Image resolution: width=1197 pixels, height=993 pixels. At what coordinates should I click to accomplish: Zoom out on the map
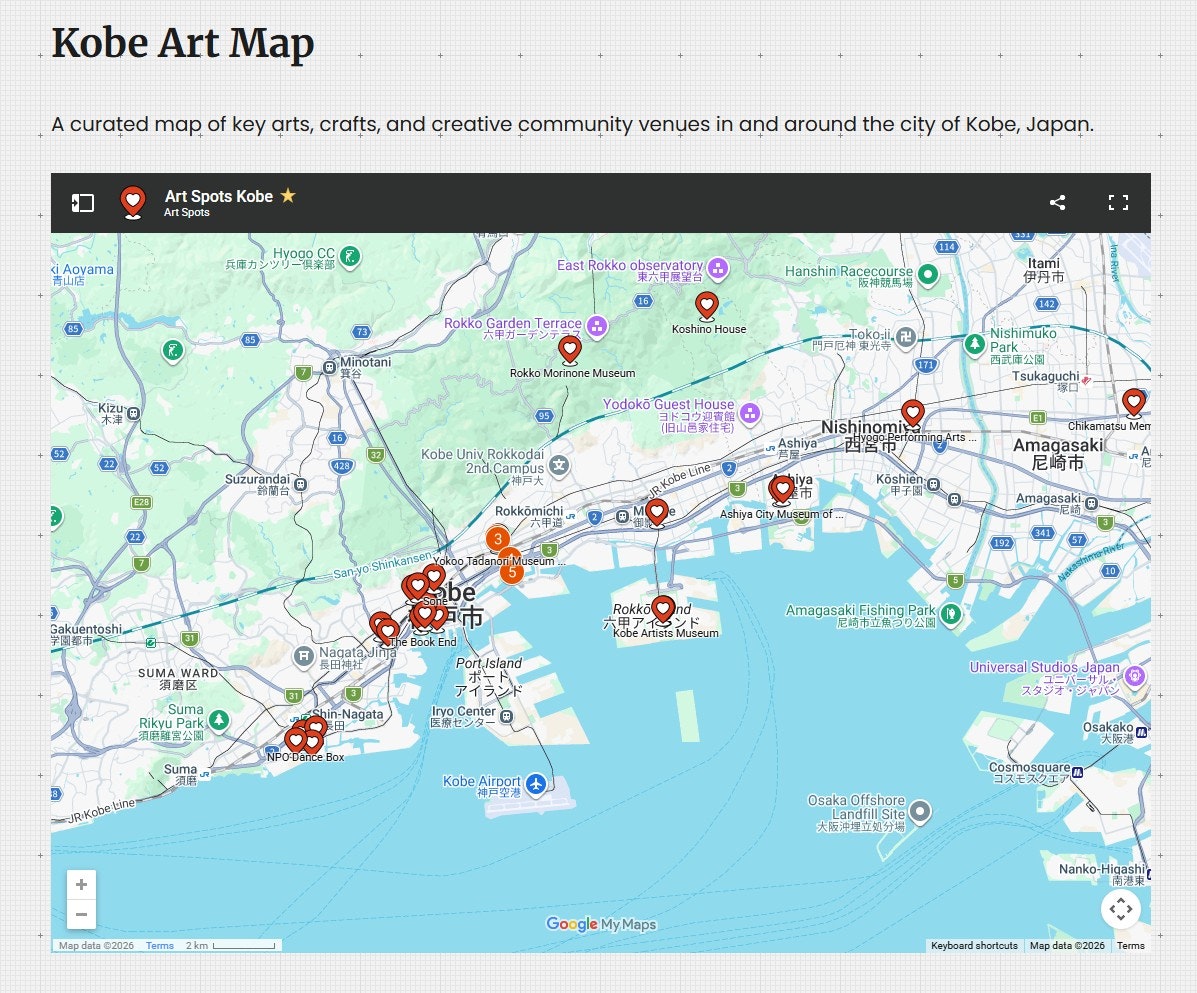pos(82,914)
